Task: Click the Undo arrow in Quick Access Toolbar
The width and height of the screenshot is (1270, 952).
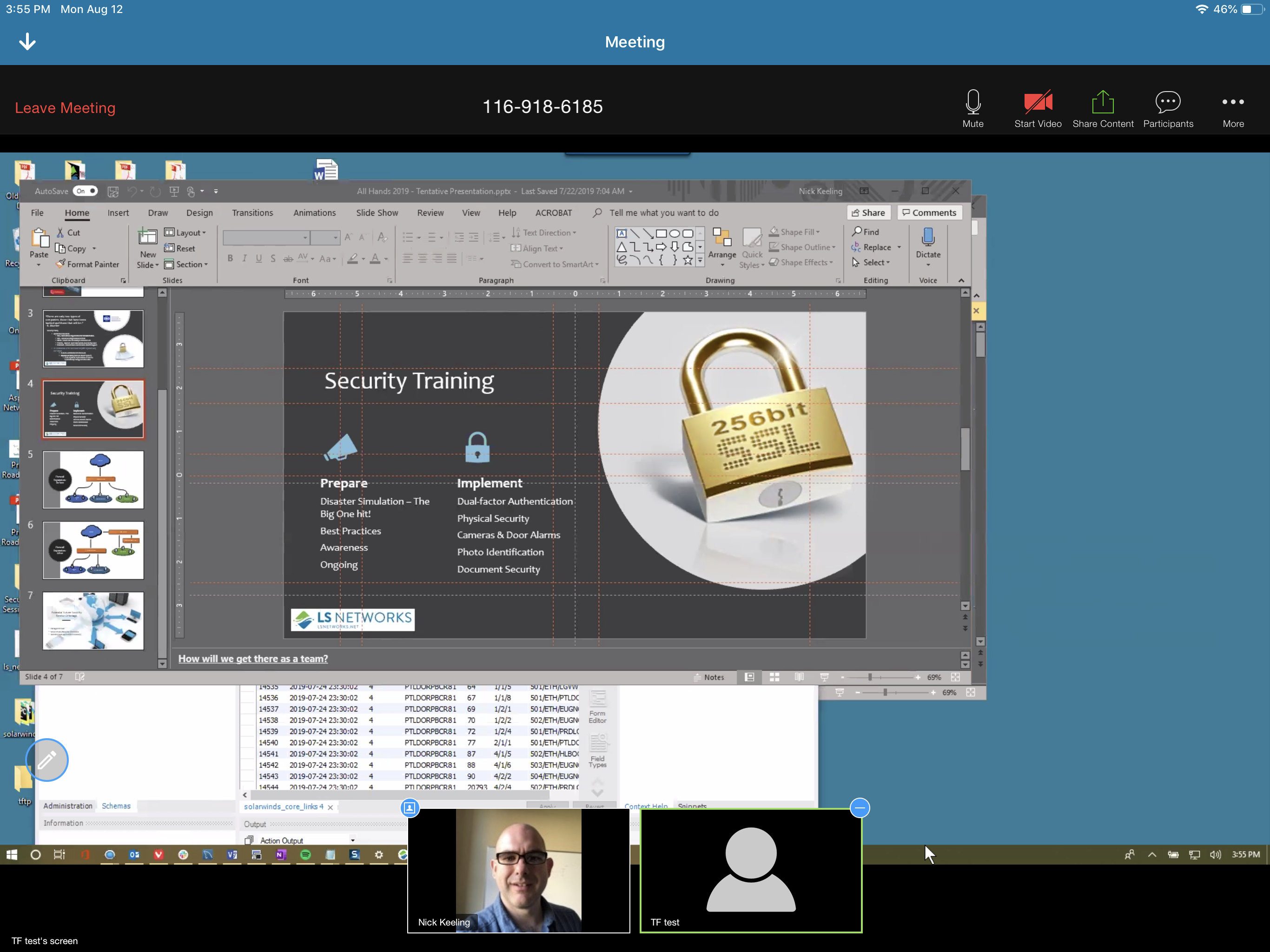Action: pyautogui.click(x=132, y=191)
